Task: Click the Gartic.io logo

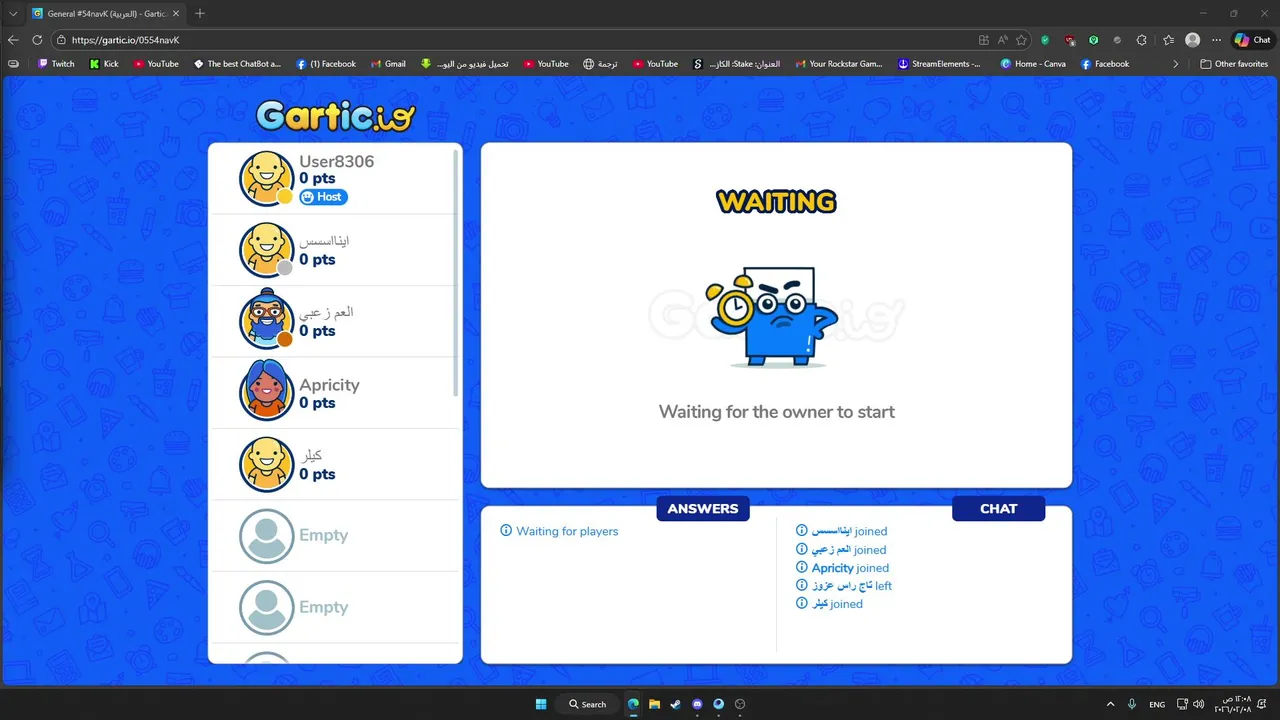Action: pos(335,116)
